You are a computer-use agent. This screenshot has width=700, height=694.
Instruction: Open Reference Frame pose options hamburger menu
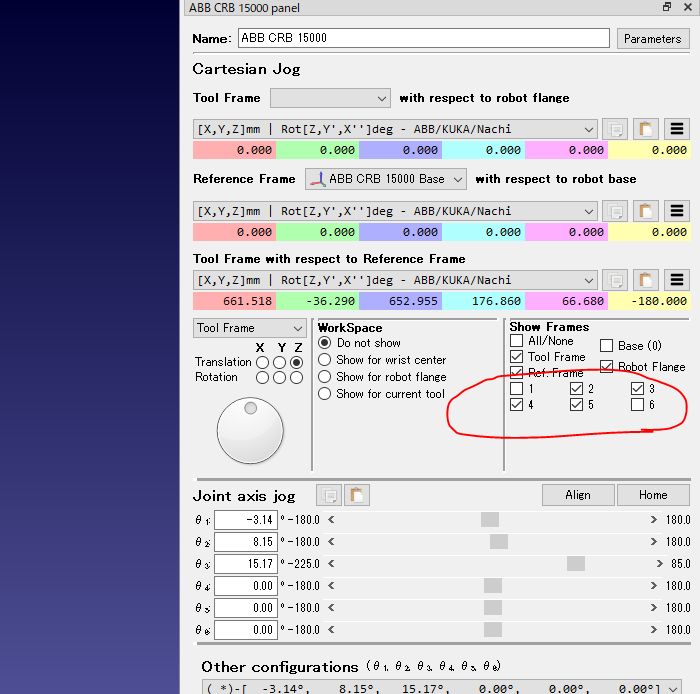677,211
